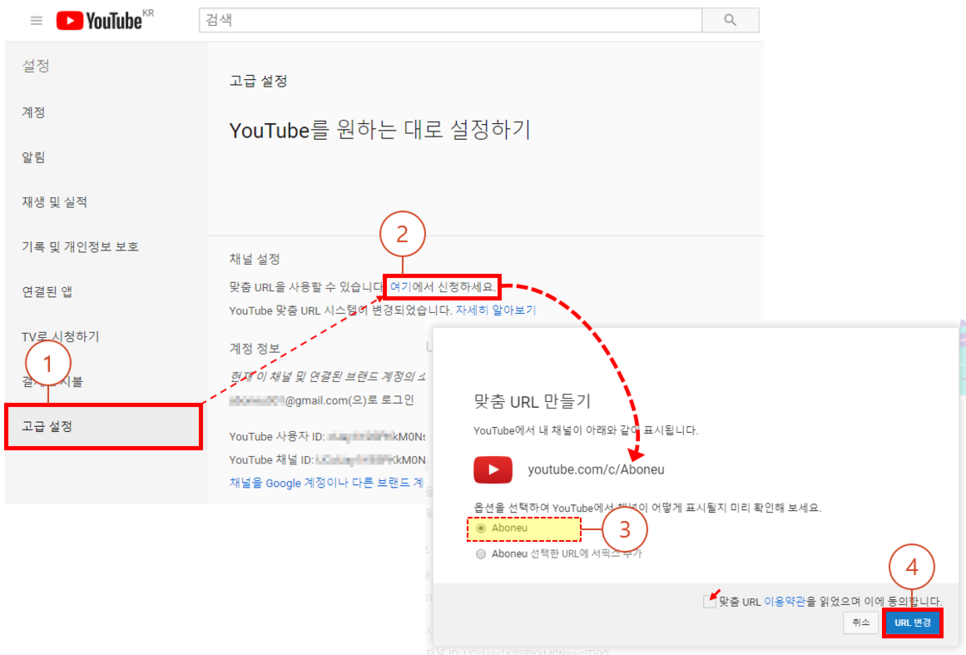This screenshot has height=655, width=966.
Task: Click URL 변경 button
Action: pos(912,623)
